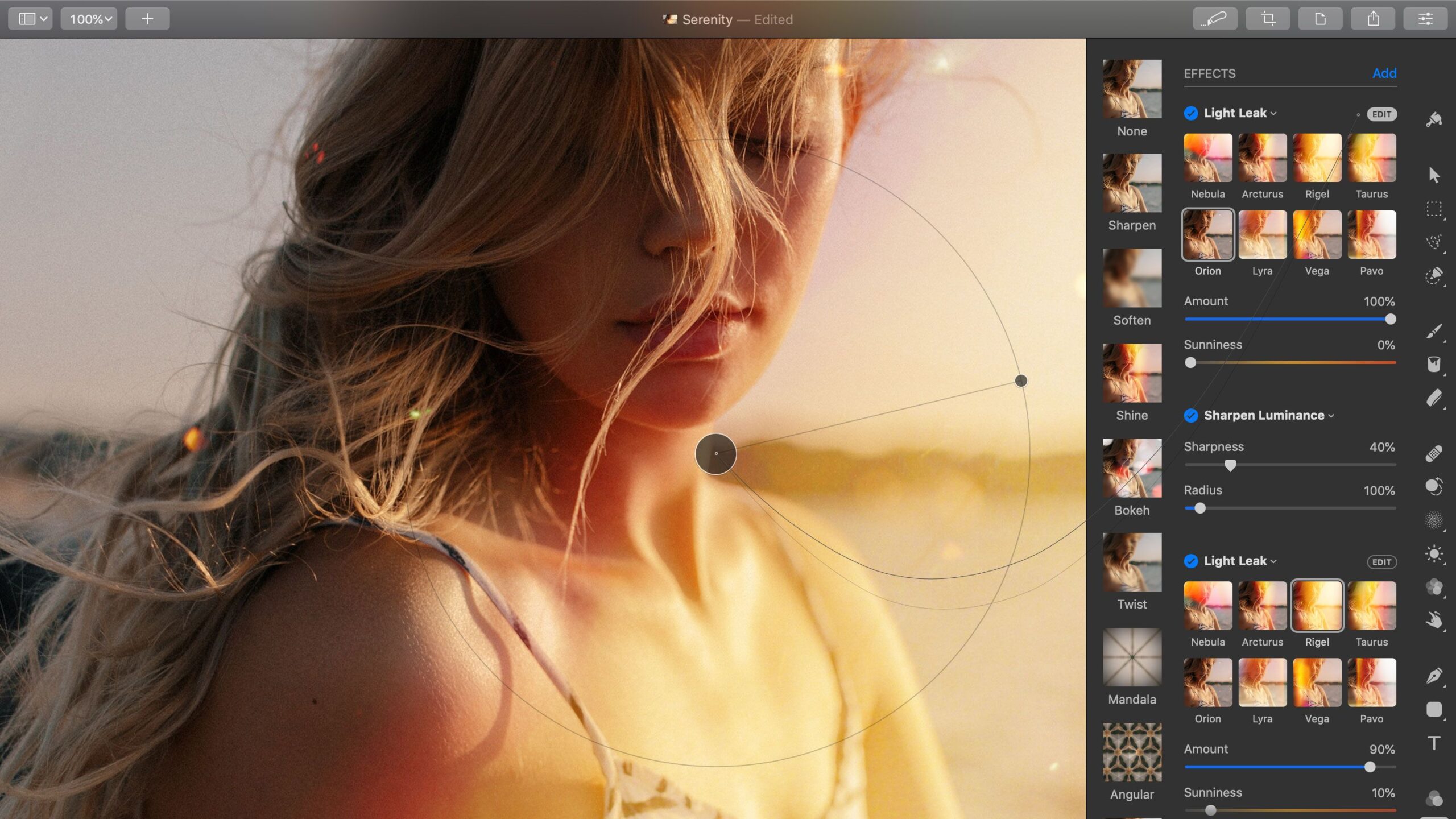Expand the Sharpen Luminance options chevron
This screenshot has width=1456, height=819.
tap(1331, 415)
